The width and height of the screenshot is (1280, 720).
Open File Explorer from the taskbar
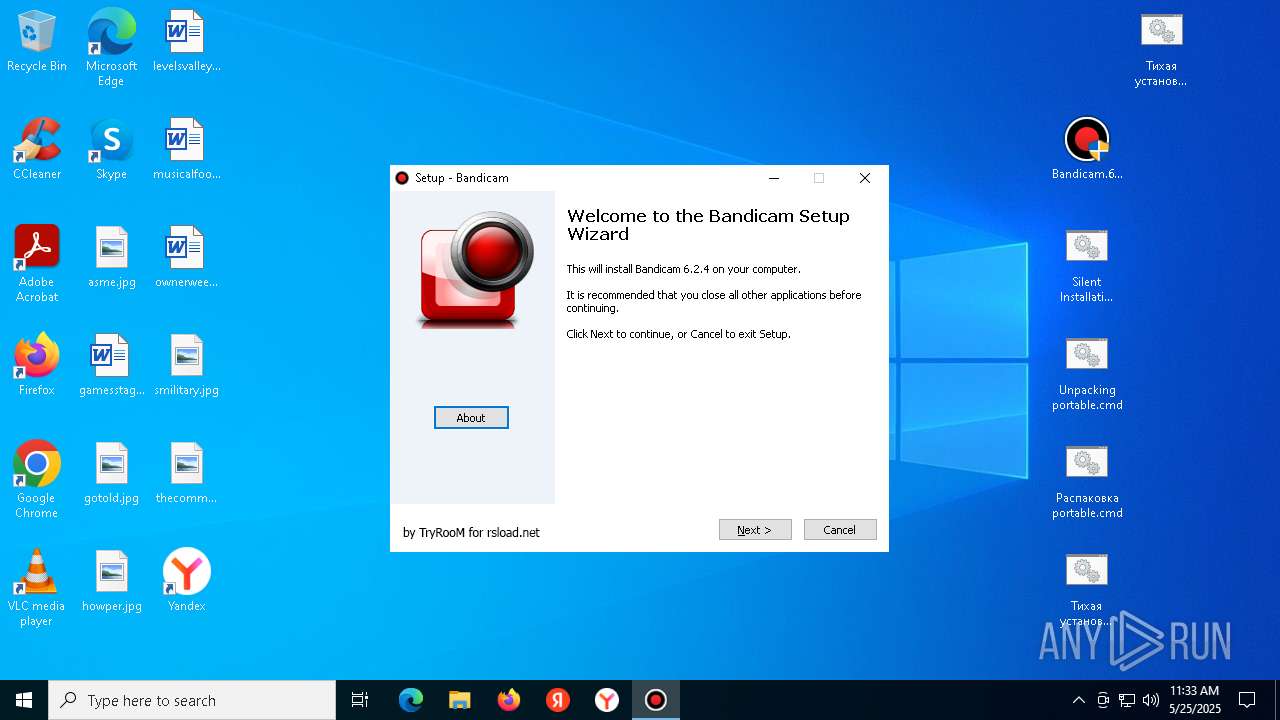point(460,700)
